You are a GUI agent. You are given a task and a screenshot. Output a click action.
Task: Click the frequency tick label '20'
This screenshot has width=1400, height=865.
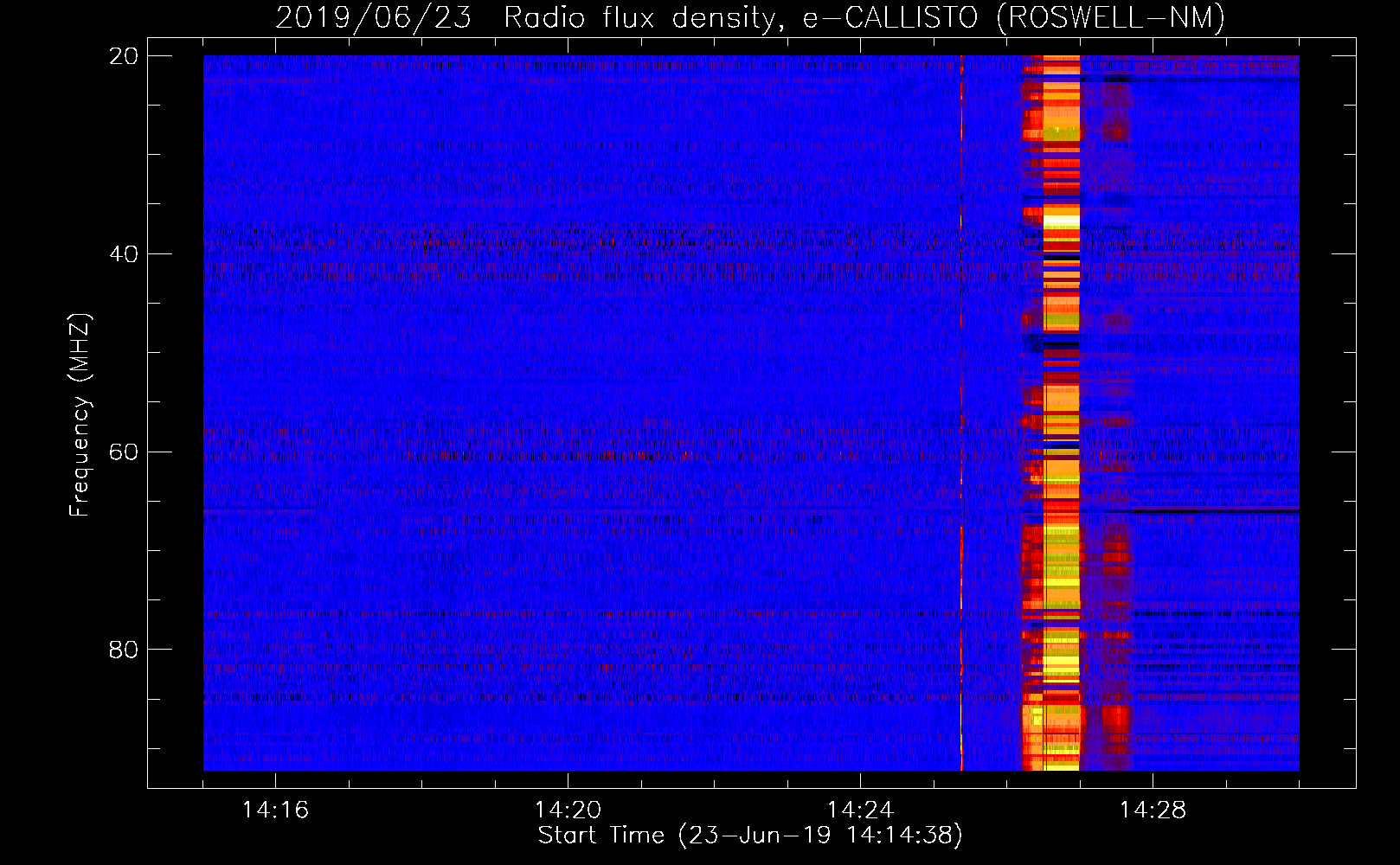(124, 56)
